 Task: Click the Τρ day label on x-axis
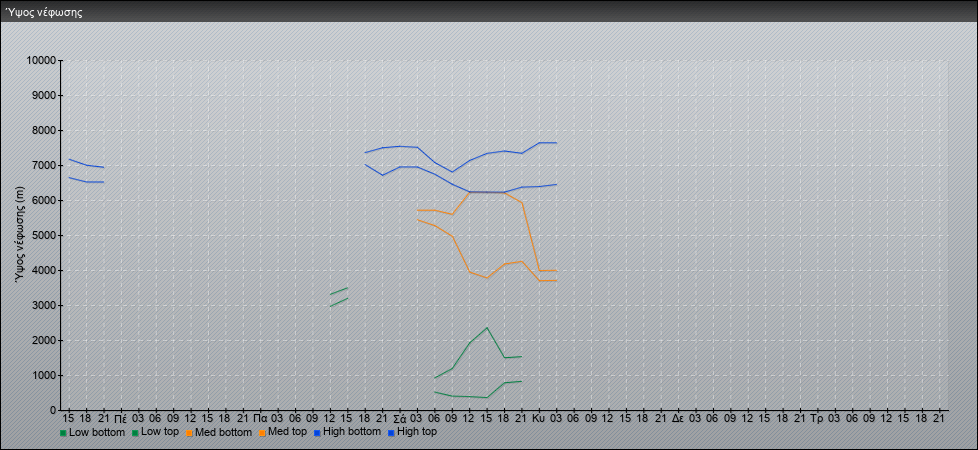(x=818, y=419)
